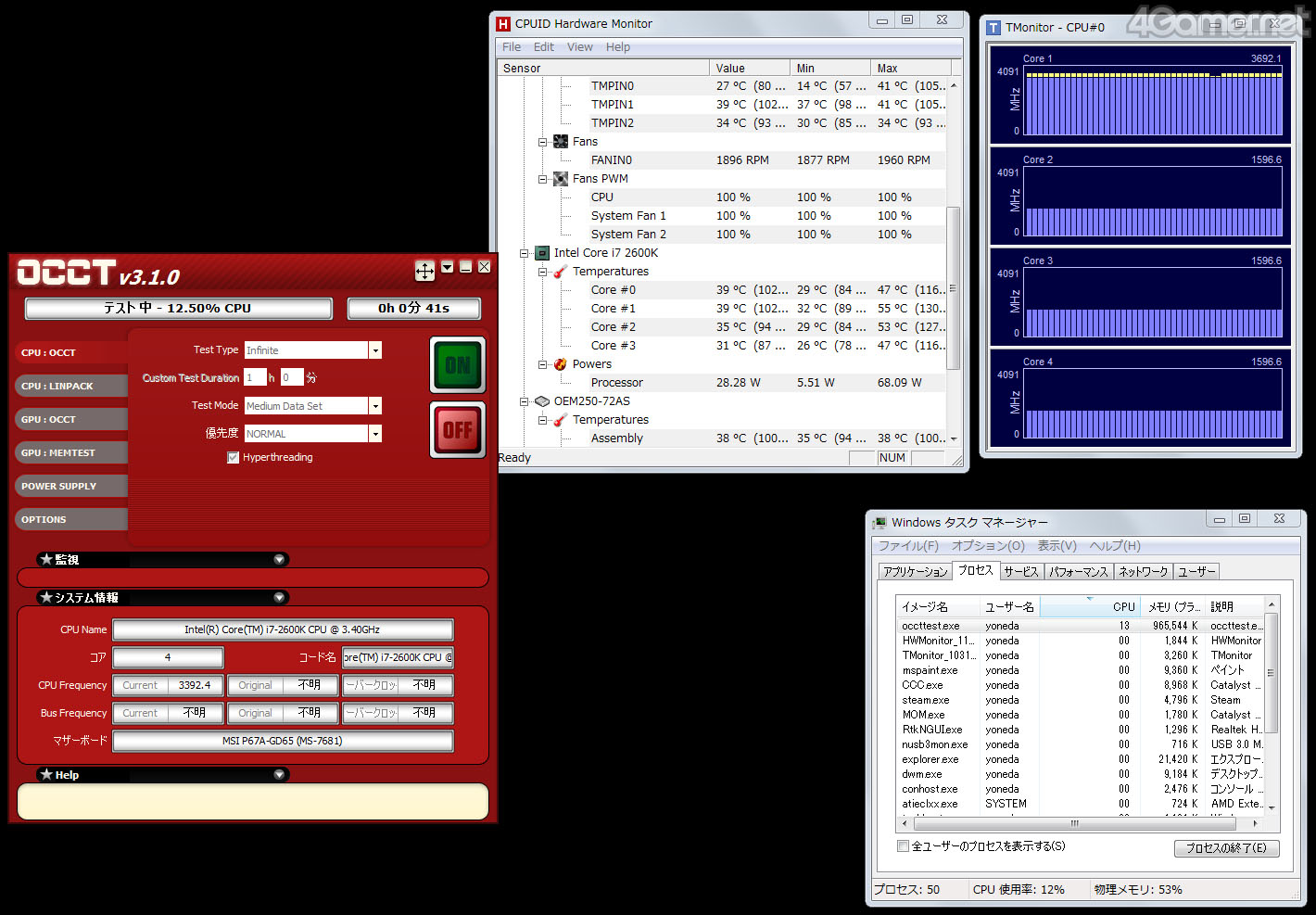The width and height of the screenshot is (1316, 915).
Task: Open the OPTIONS tab in OCCT
Action: 70,520
